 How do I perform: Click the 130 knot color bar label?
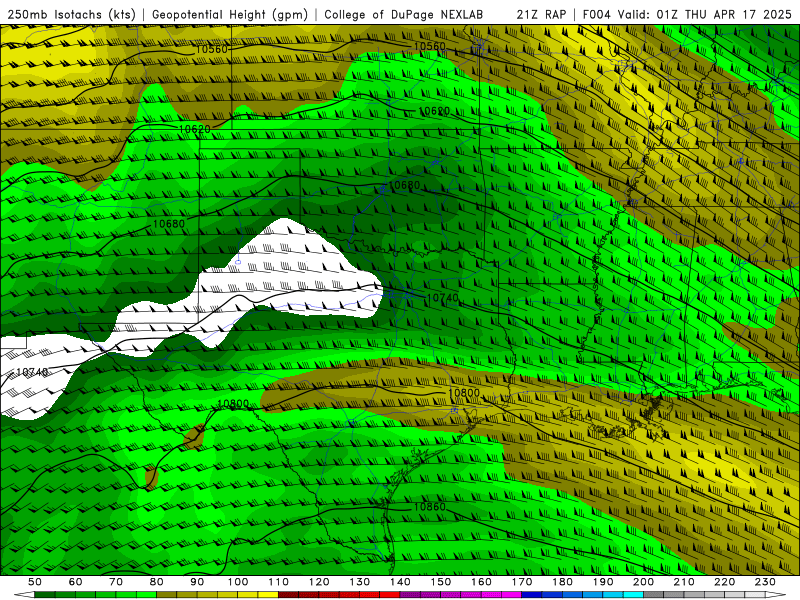click(x=359, y=582)
